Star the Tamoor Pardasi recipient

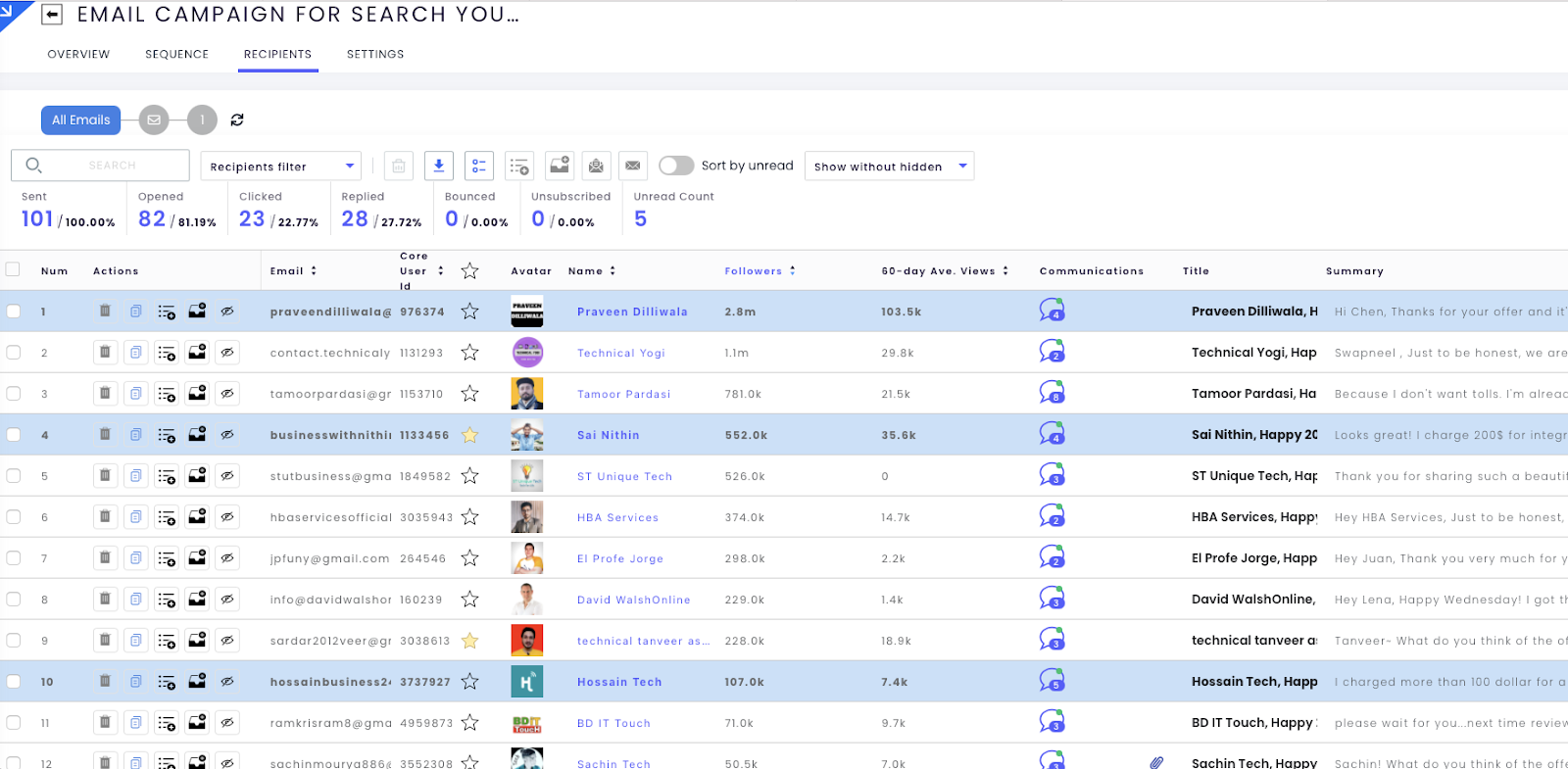470,394
